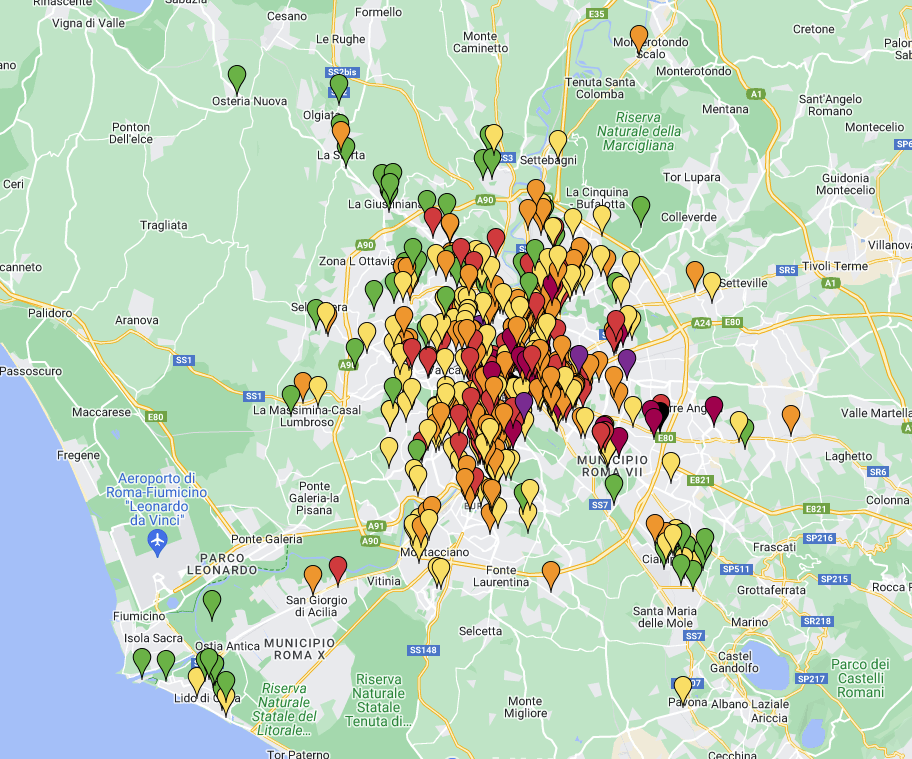Viewport: 912px width, 759px height.
Task: Click the leftmost green pin at Isola Sacra
Action: pos(142,661)
